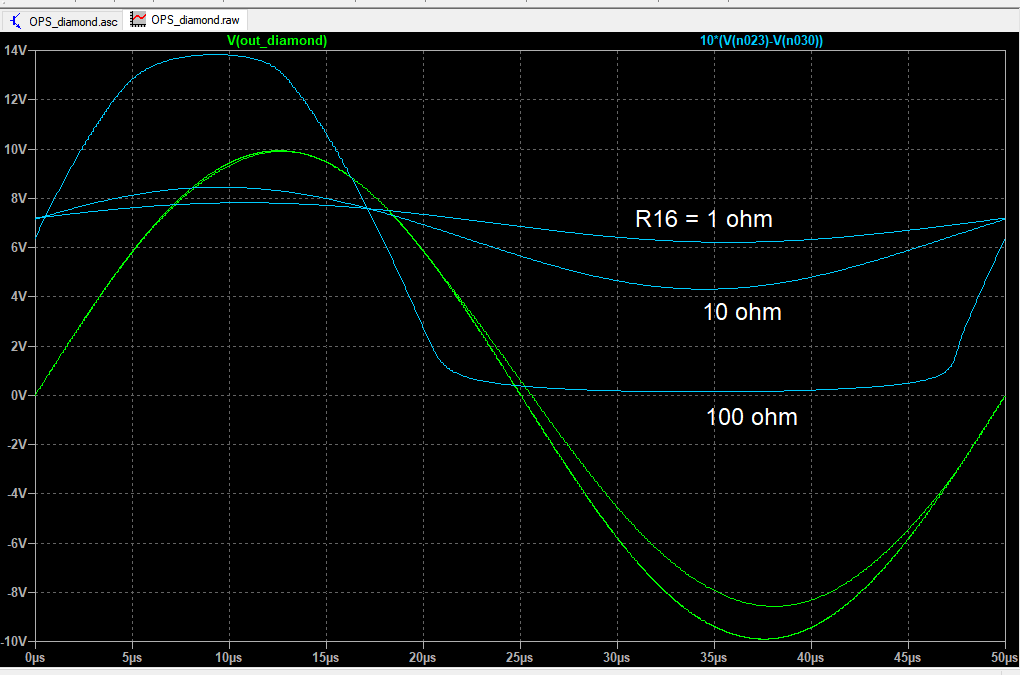Viewport: 1020px width, 675px height.
Task: Select the 10*(V(n023)-V(n030)) trace label
Action: point(761,40)
